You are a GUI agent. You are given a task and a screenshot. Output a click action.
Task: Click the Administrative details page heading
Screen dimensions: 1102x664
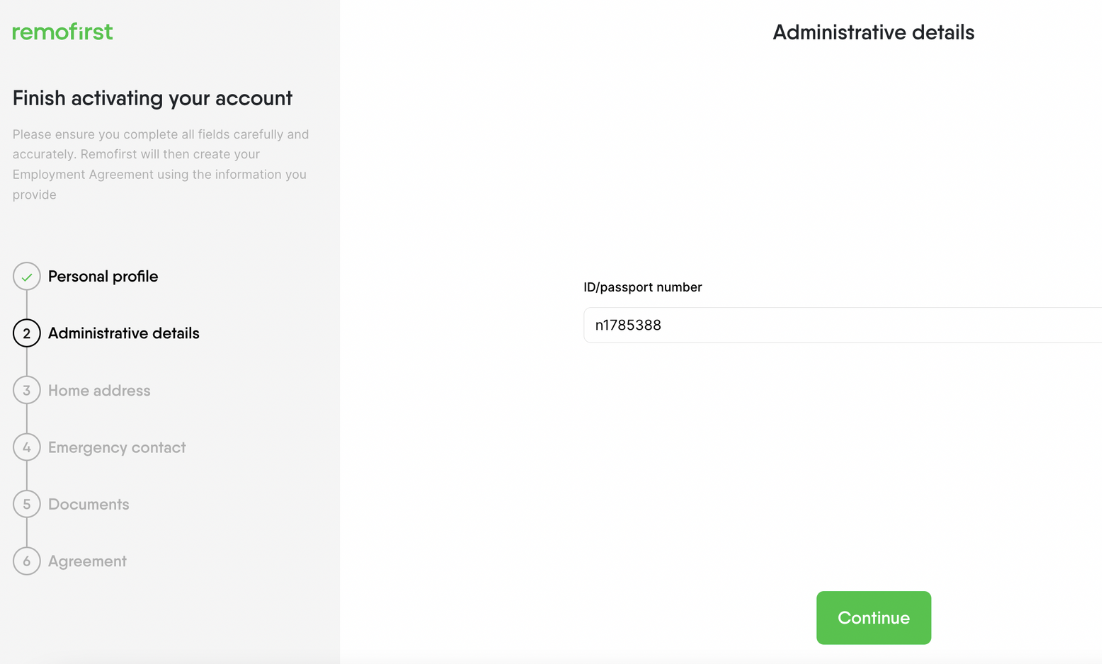coord(874,32)
